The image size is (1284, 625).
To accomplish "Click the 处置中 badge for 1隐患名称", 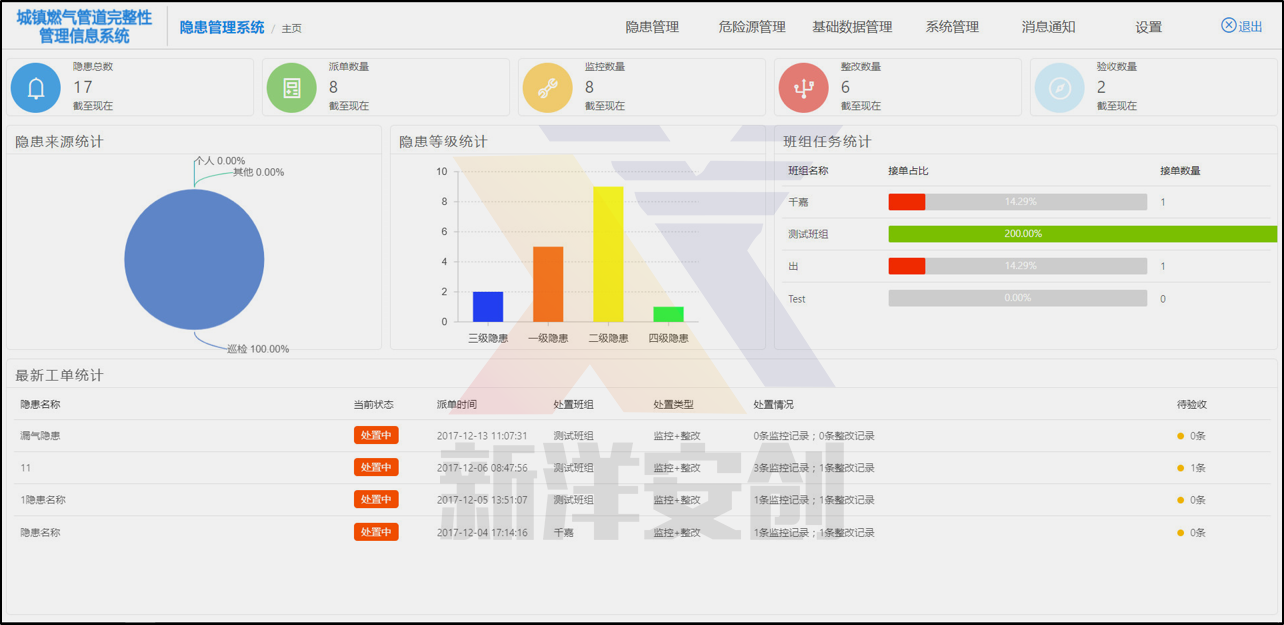I will pyautogui.click(x=376, y=499).
